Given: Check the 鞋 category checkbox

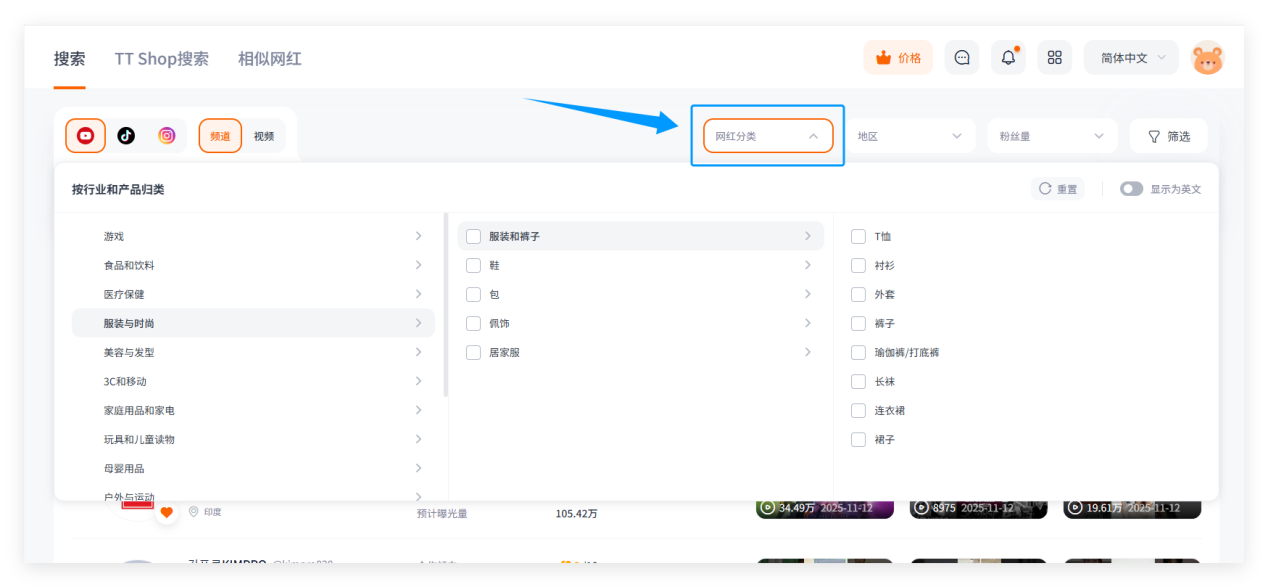Looking at the screenshot, I should pyautogui.click(x=474, y=266).
